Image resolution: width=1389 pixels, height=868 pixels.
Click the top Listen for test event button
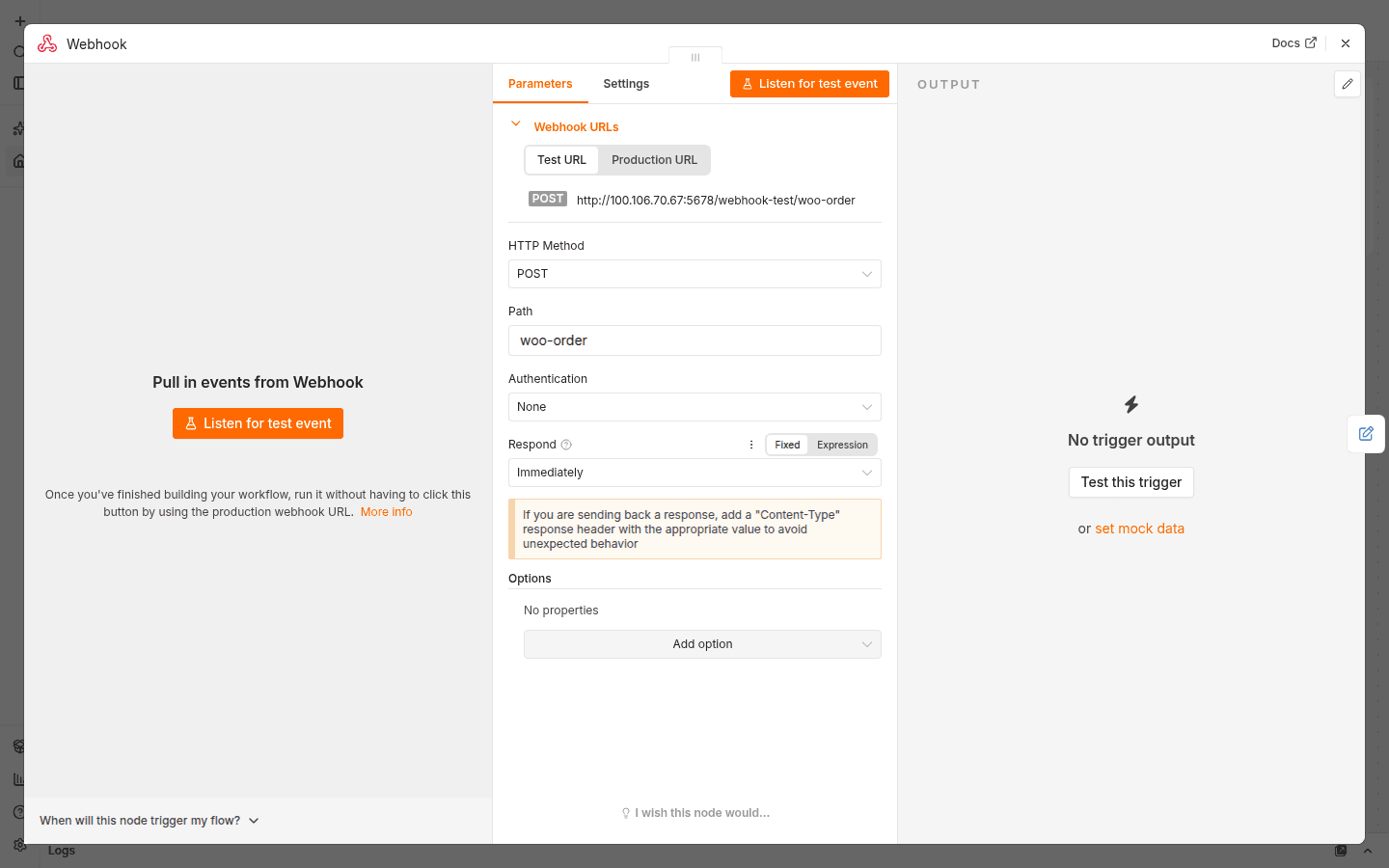tap(809, 84)
